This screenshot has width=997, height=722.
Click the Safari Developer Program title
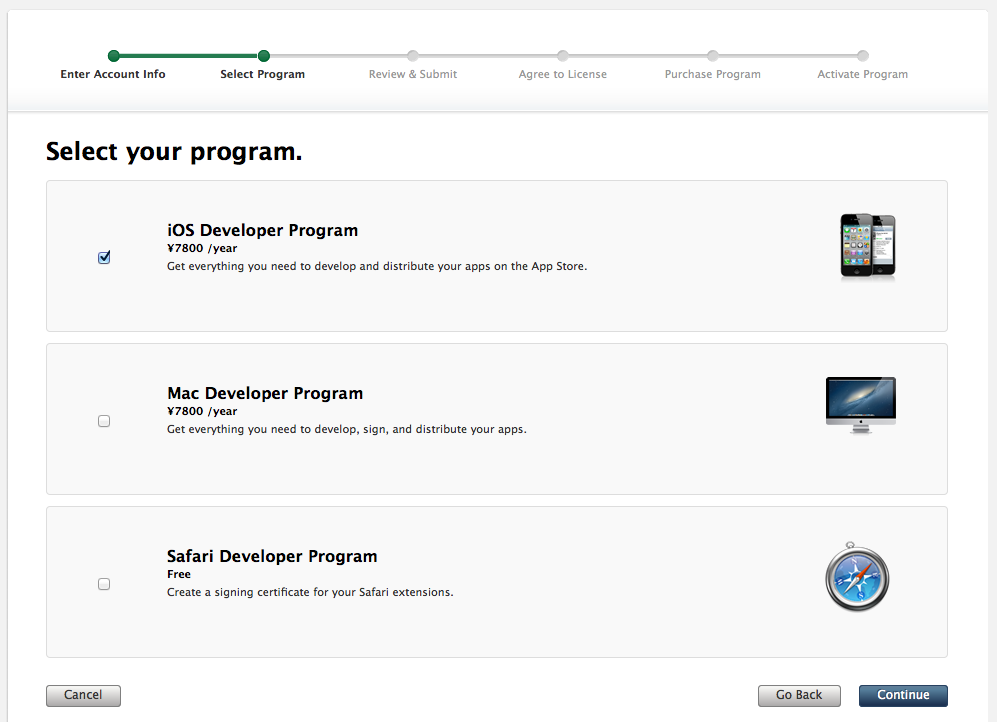click(272, 556)
